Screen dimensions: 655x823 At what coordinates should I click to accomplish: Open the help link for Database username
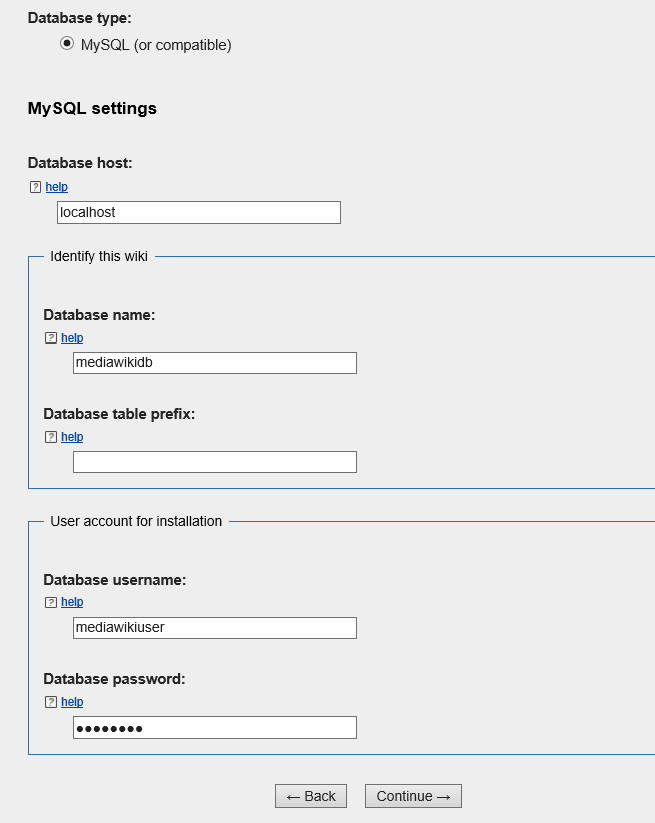click(x=72, y=602)
